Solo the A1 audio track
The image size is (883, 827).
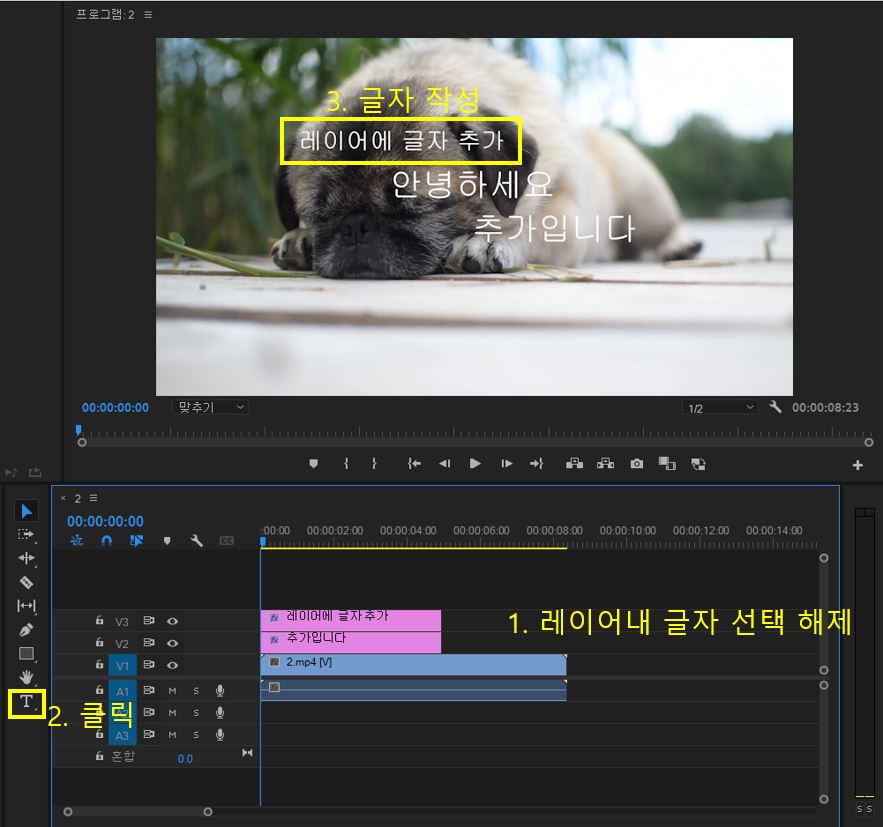pyautogui.click(x=196, y=691)
